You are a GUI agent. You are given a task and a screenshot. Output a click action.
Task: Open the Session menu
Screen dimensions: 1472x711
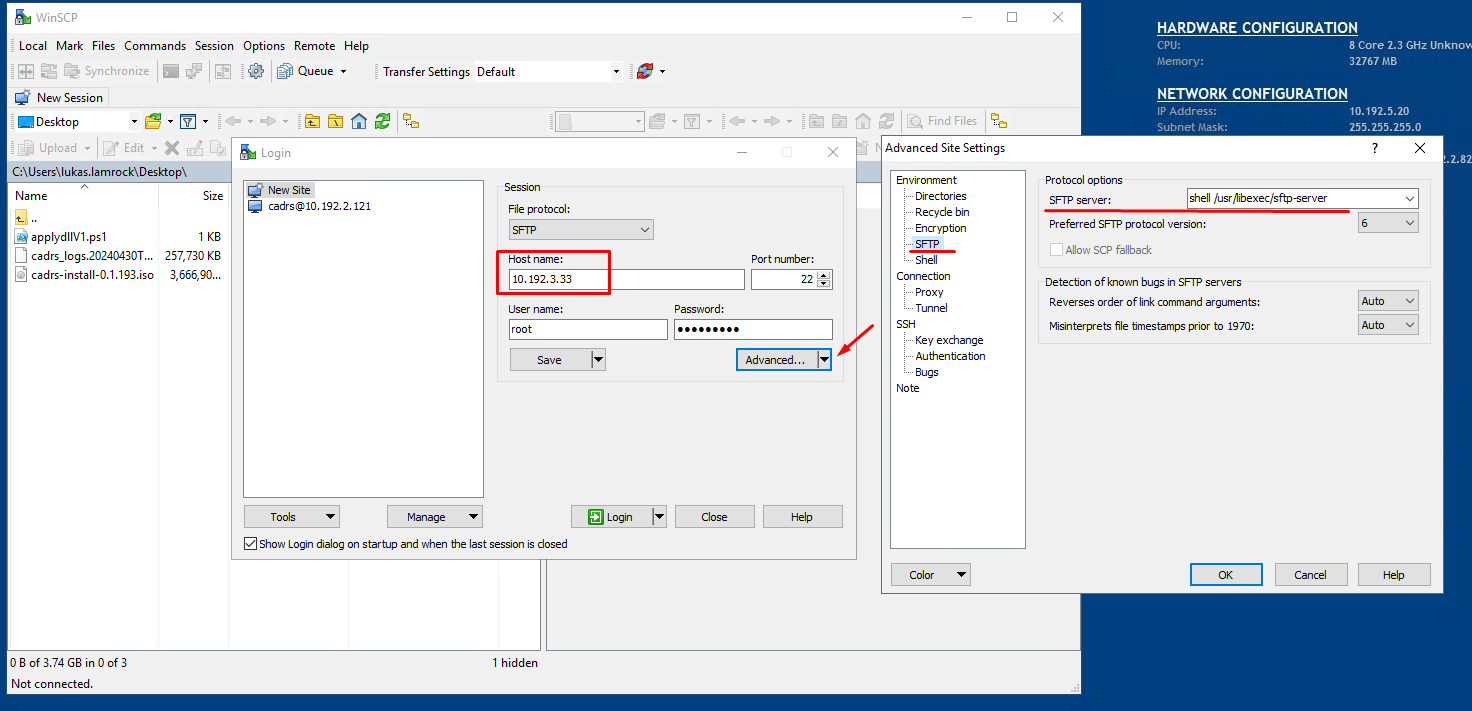click(214, 46)
